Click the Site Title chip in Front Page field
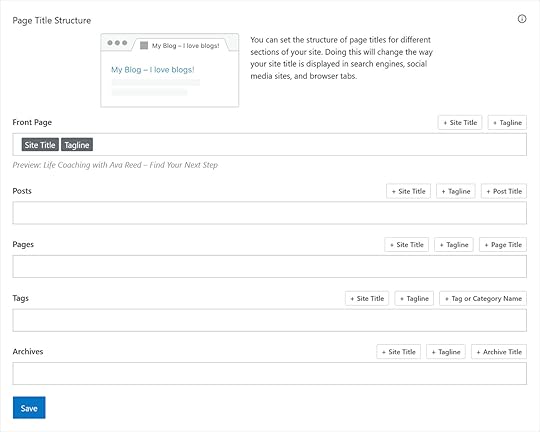Image resolution: width=540 pixels, height=432 pixels. (40, 145)
